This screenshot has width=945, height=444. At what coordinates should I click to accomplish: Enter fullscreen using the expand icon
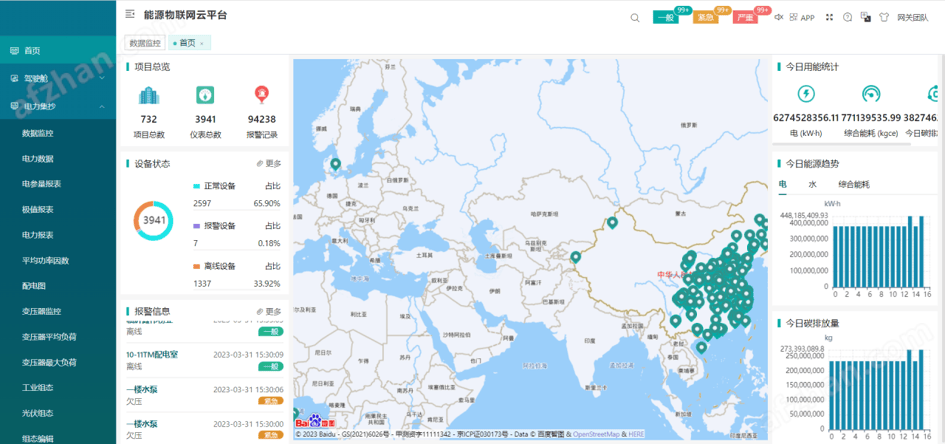point(829,17)
